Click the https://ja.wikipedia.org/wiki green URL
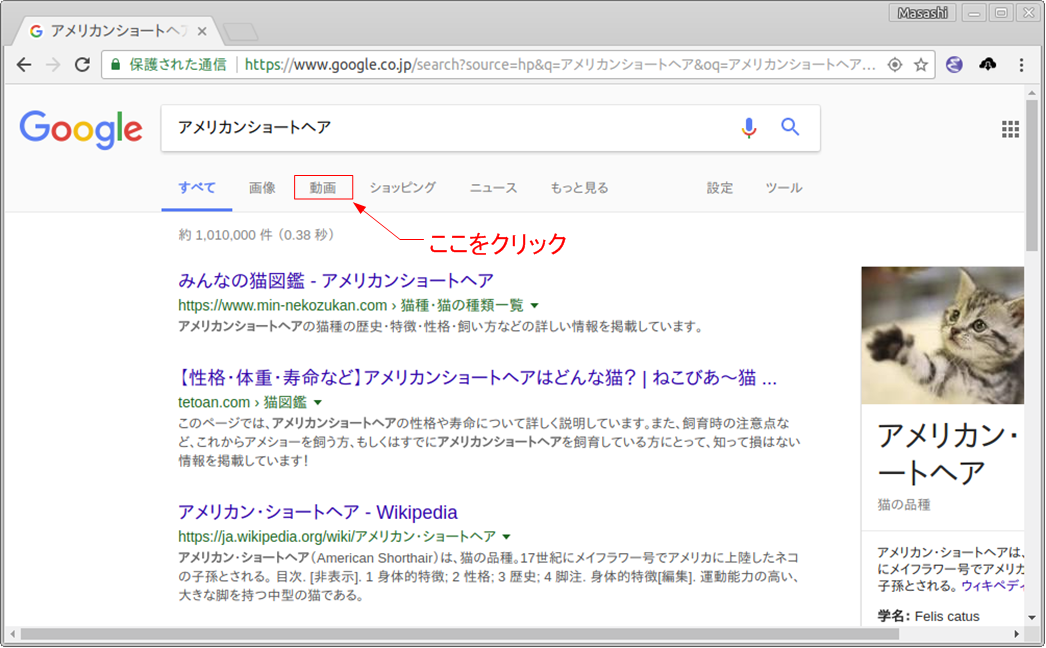 click(337, 537)
